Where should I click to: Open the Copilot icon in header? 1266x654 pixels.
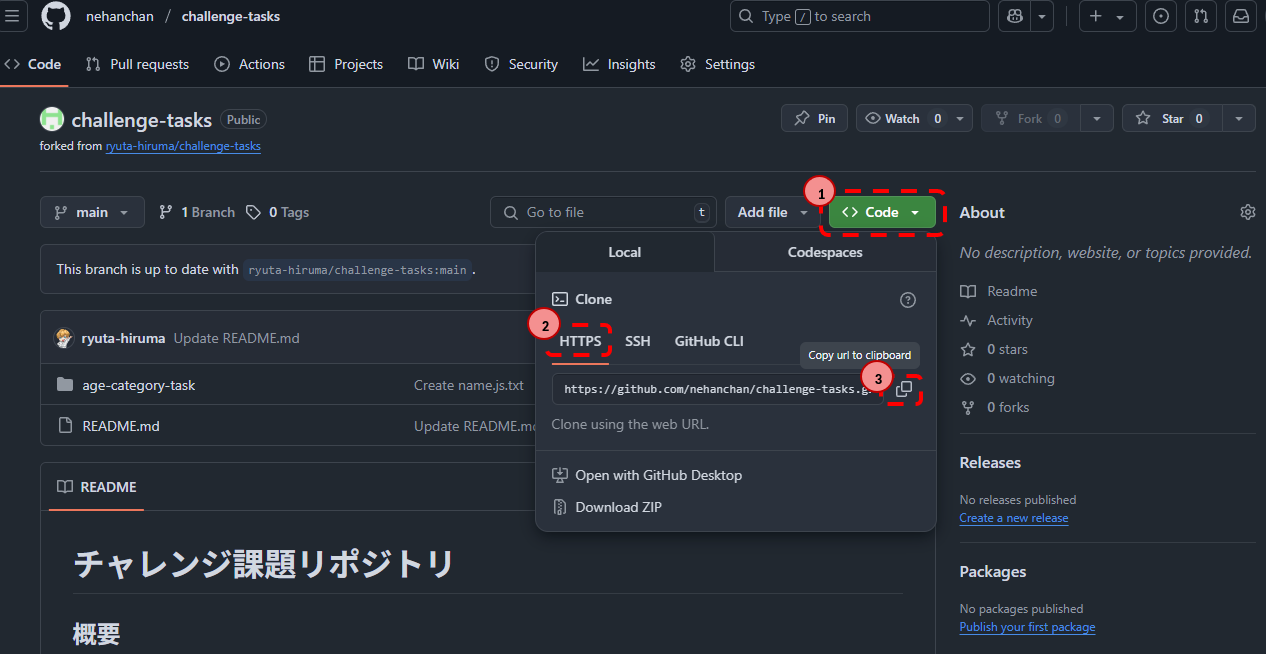click(1015, 16)
